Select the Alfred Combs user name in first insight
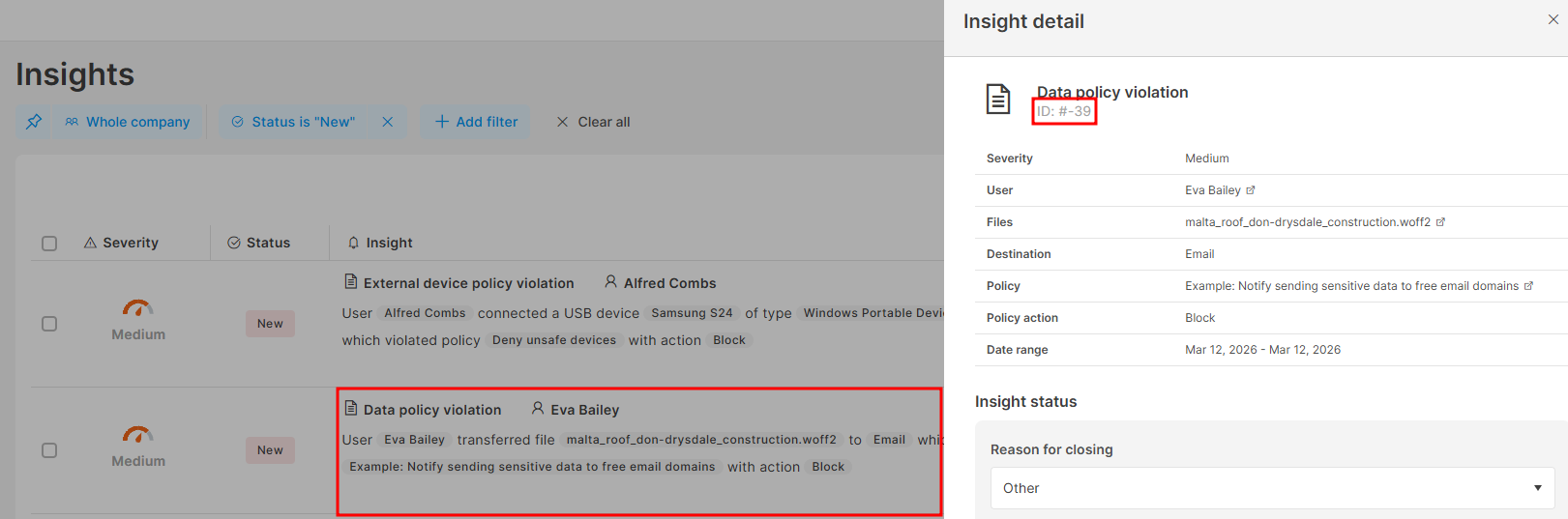Image resolution: width=1568 pixels, height=519 pixels. (669, 283)
